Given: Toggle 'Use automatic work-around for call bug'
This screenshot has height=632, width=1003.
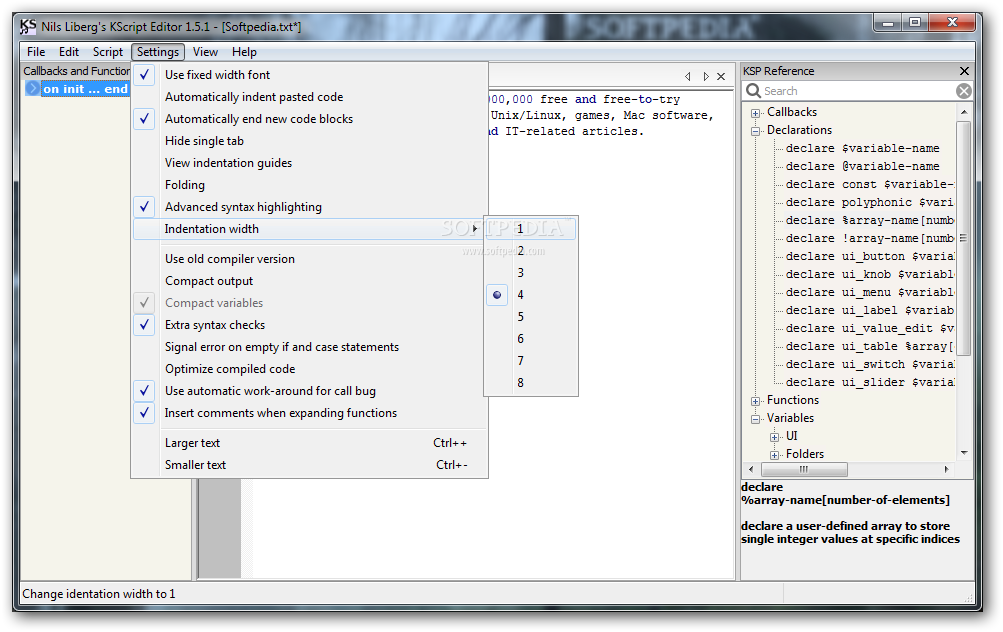Looking at the screenshot, I should (310, 391).
